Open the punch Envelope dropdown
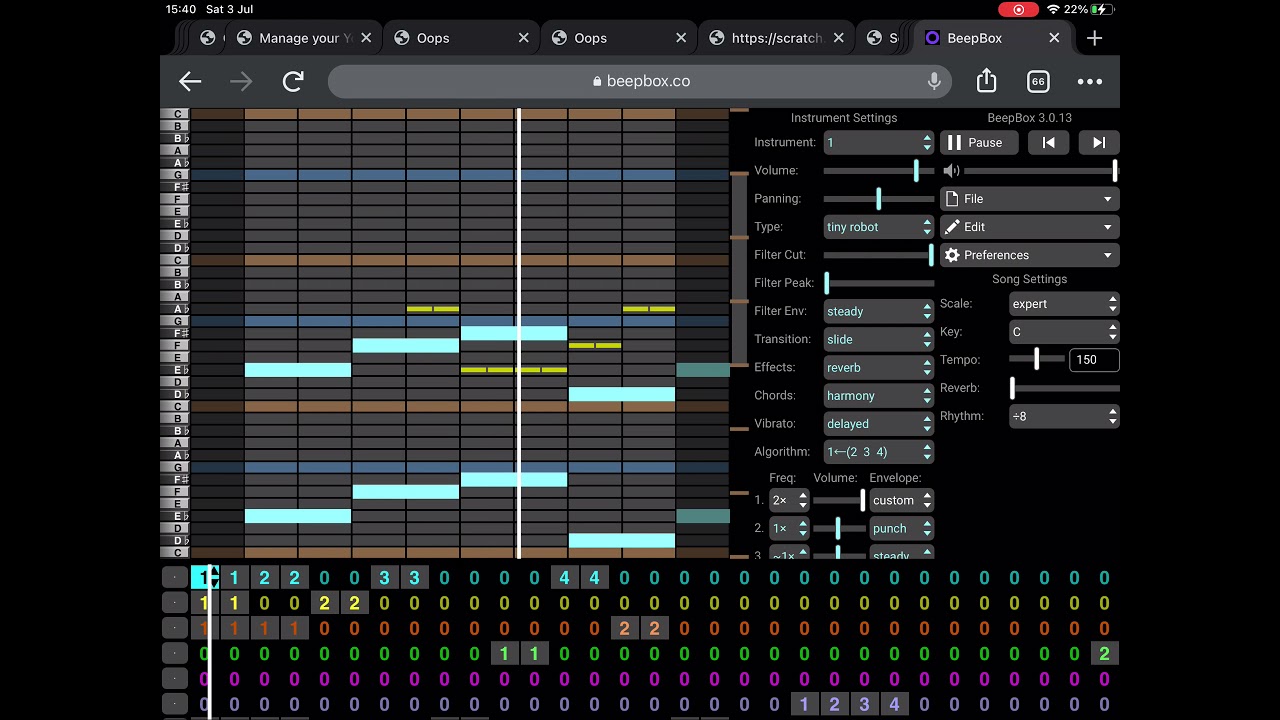The width and height of the screenshot is (1280, 720). coord(901,528)
